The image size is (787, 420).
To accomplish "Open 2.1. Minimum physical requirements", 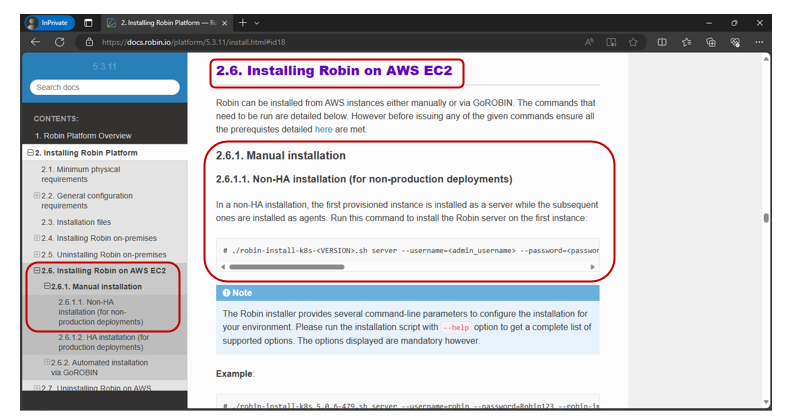I will point(80,174).
